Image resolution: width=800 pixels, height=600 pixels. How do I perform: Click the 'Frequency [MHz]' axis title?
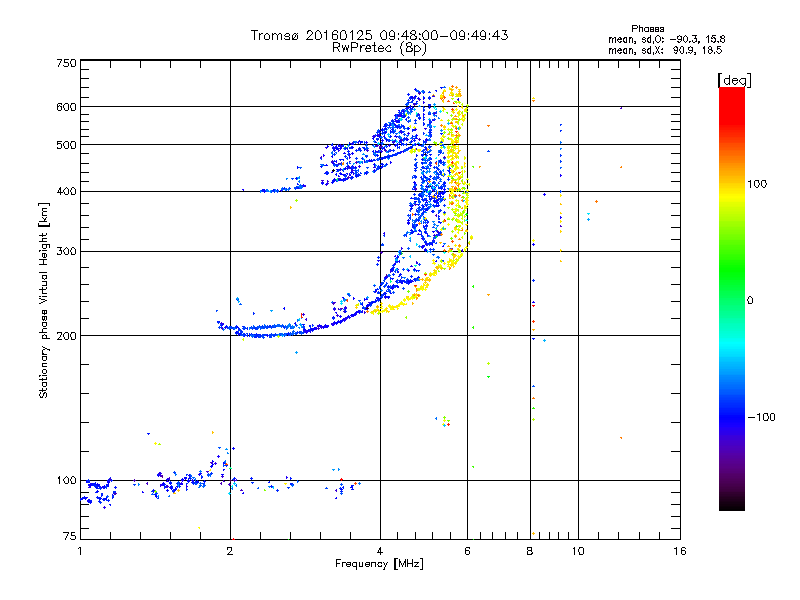(379, 564)
